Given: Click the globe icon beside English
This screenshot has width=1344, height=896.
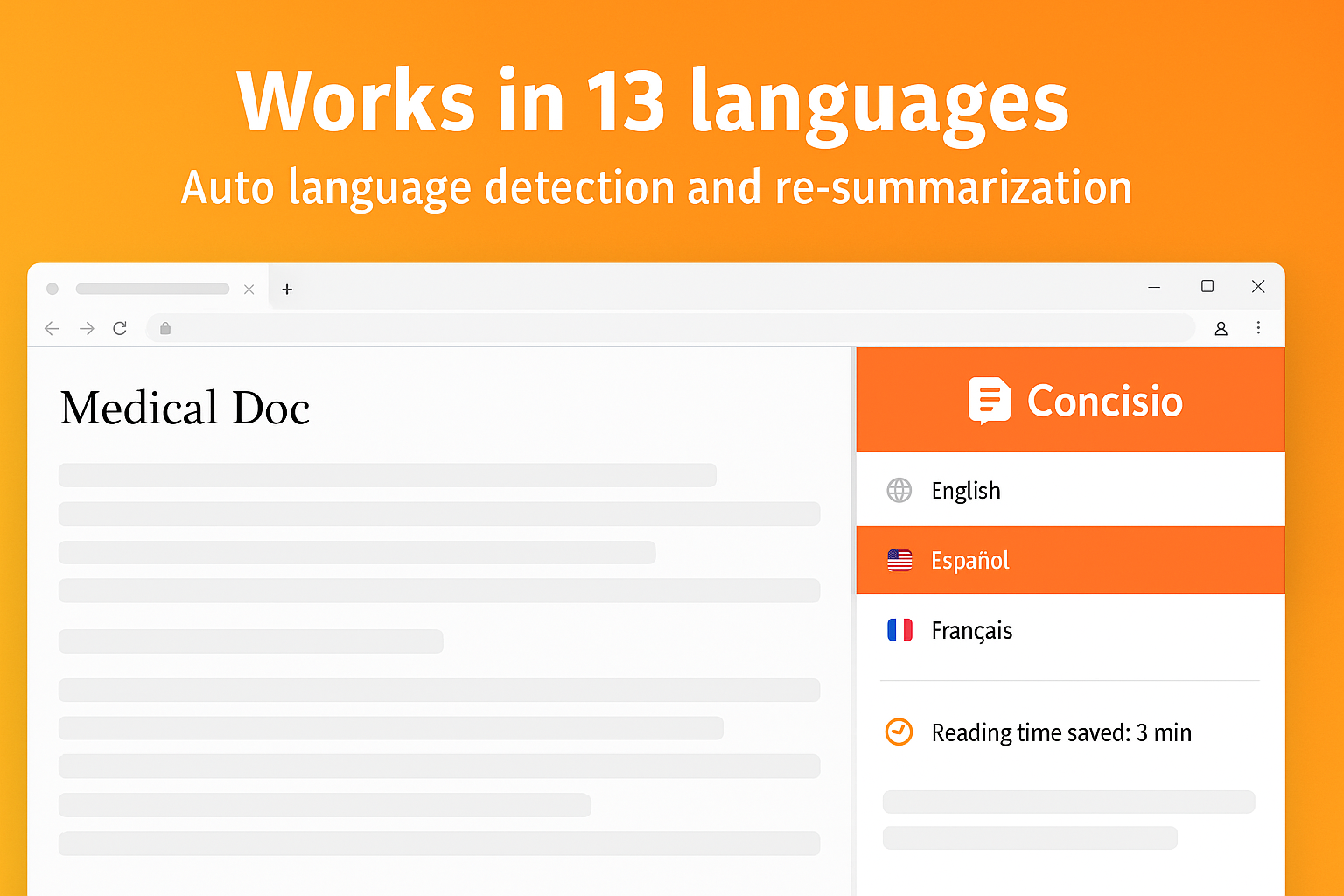Looking at the screenshot, I should [x=899, y=490].
